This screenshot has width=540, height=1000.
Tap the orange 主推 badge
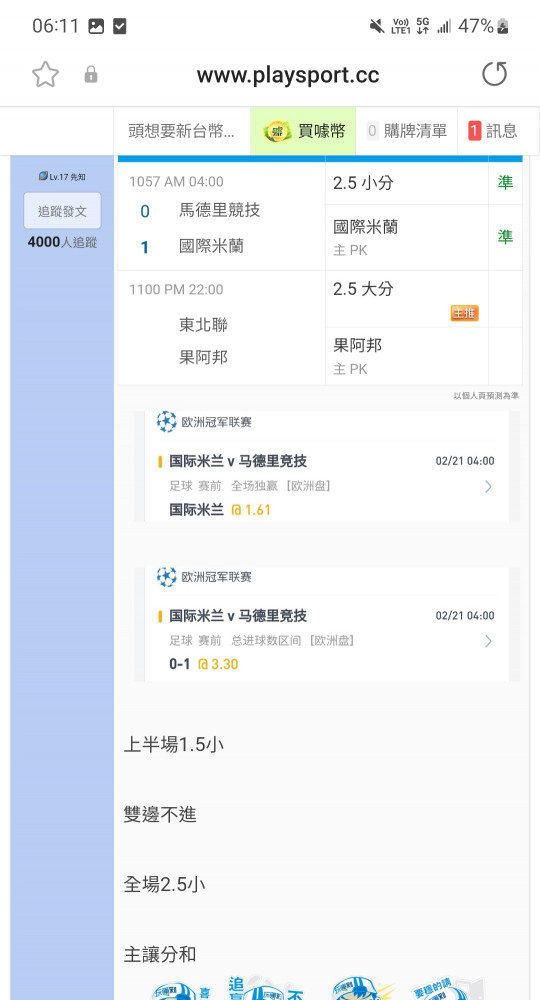point(464,313)
